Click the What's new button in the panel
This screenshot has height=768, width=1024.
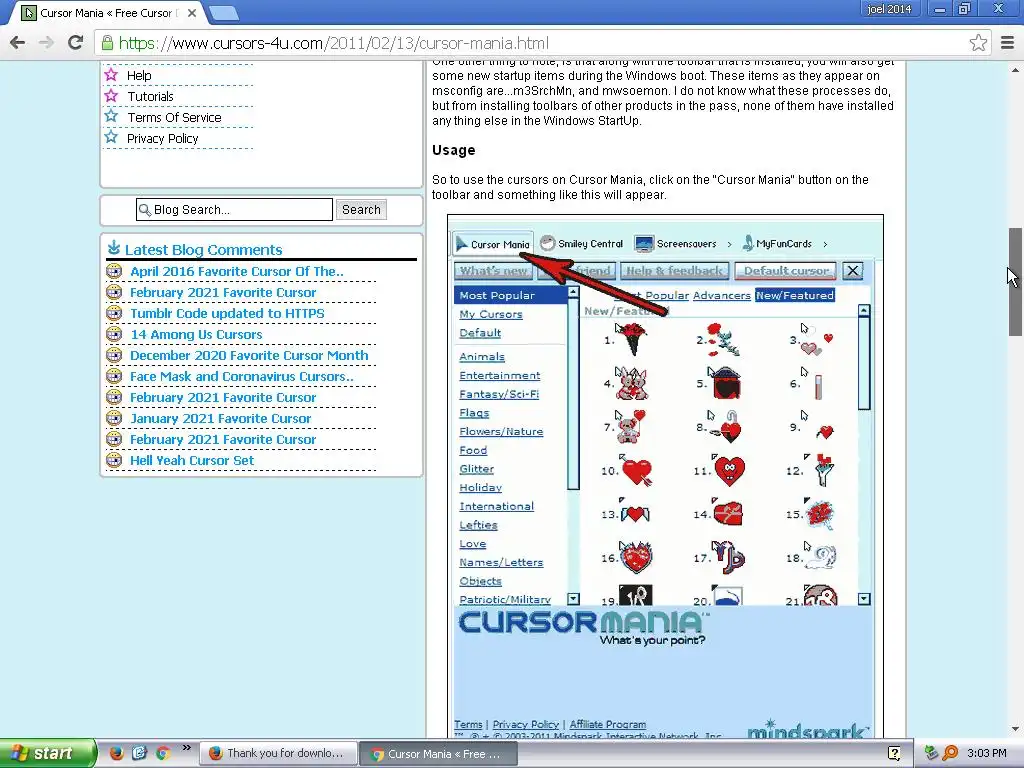pyautogui.click(x=494, y=270)
